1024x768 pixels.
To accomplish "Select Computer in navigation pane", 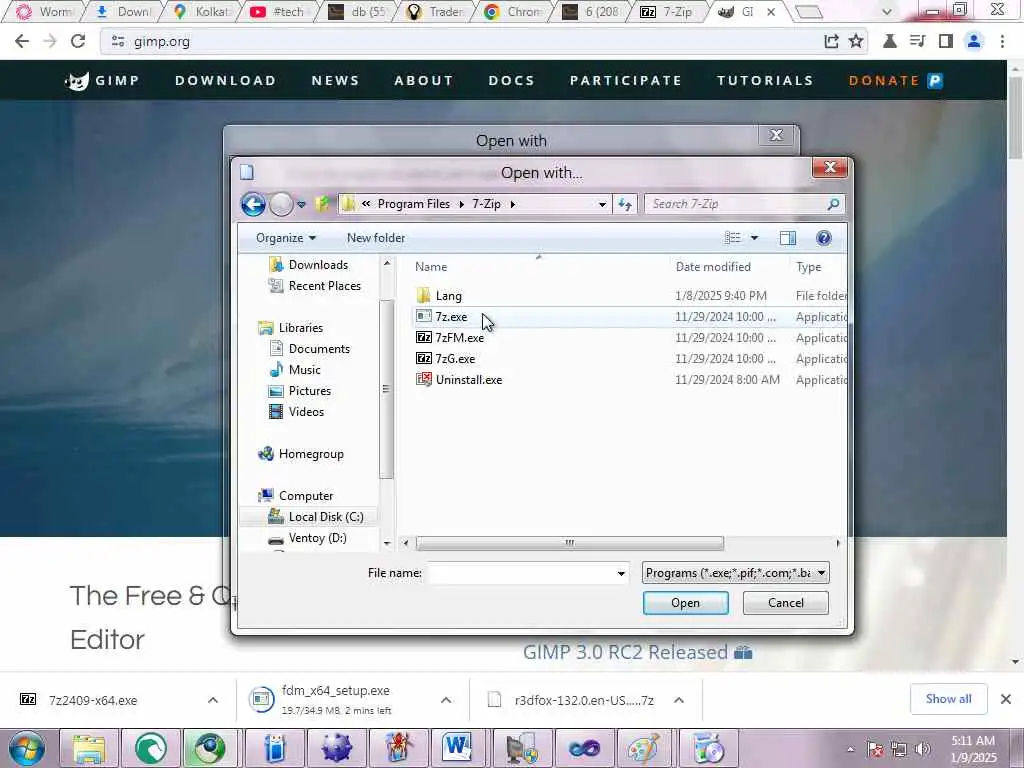I will tap(296, 496).
